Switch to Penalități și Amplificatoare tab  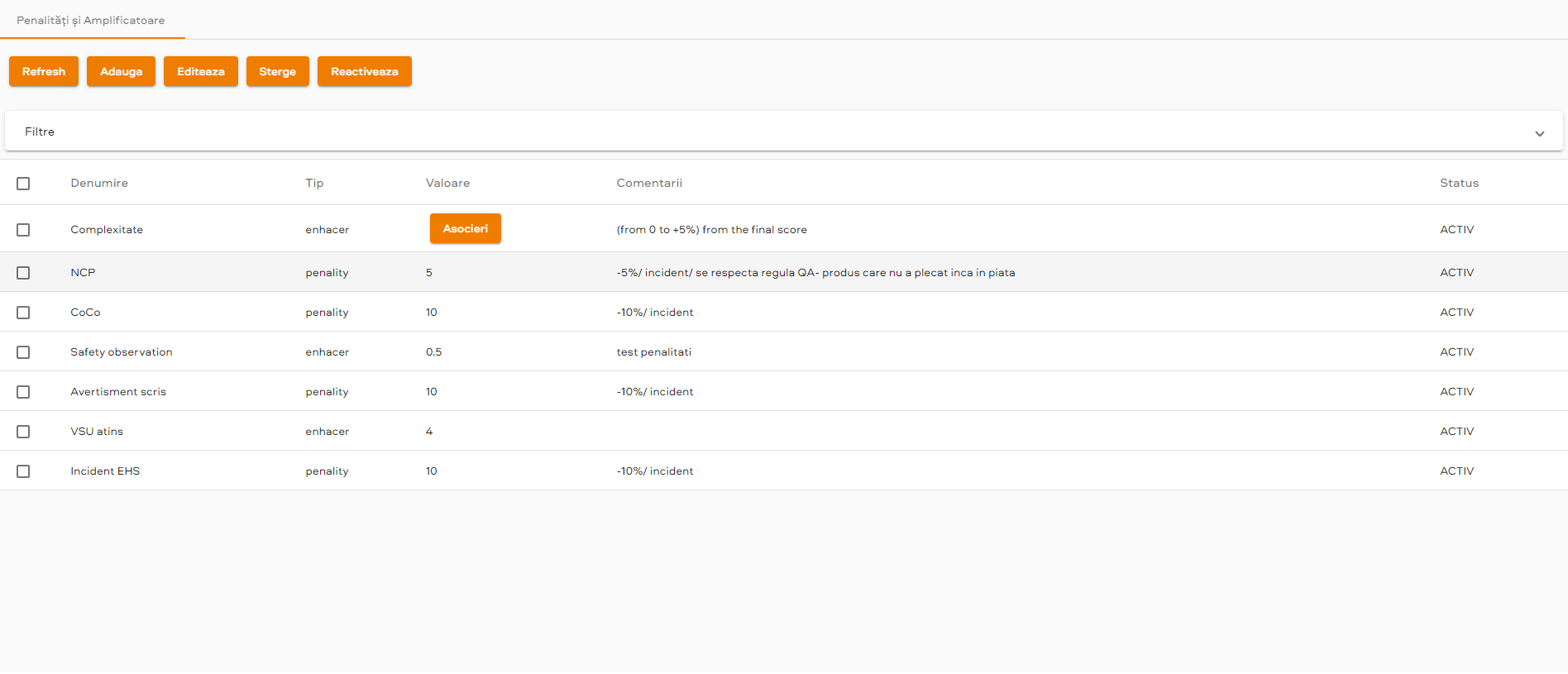click(x=91, y=21)
